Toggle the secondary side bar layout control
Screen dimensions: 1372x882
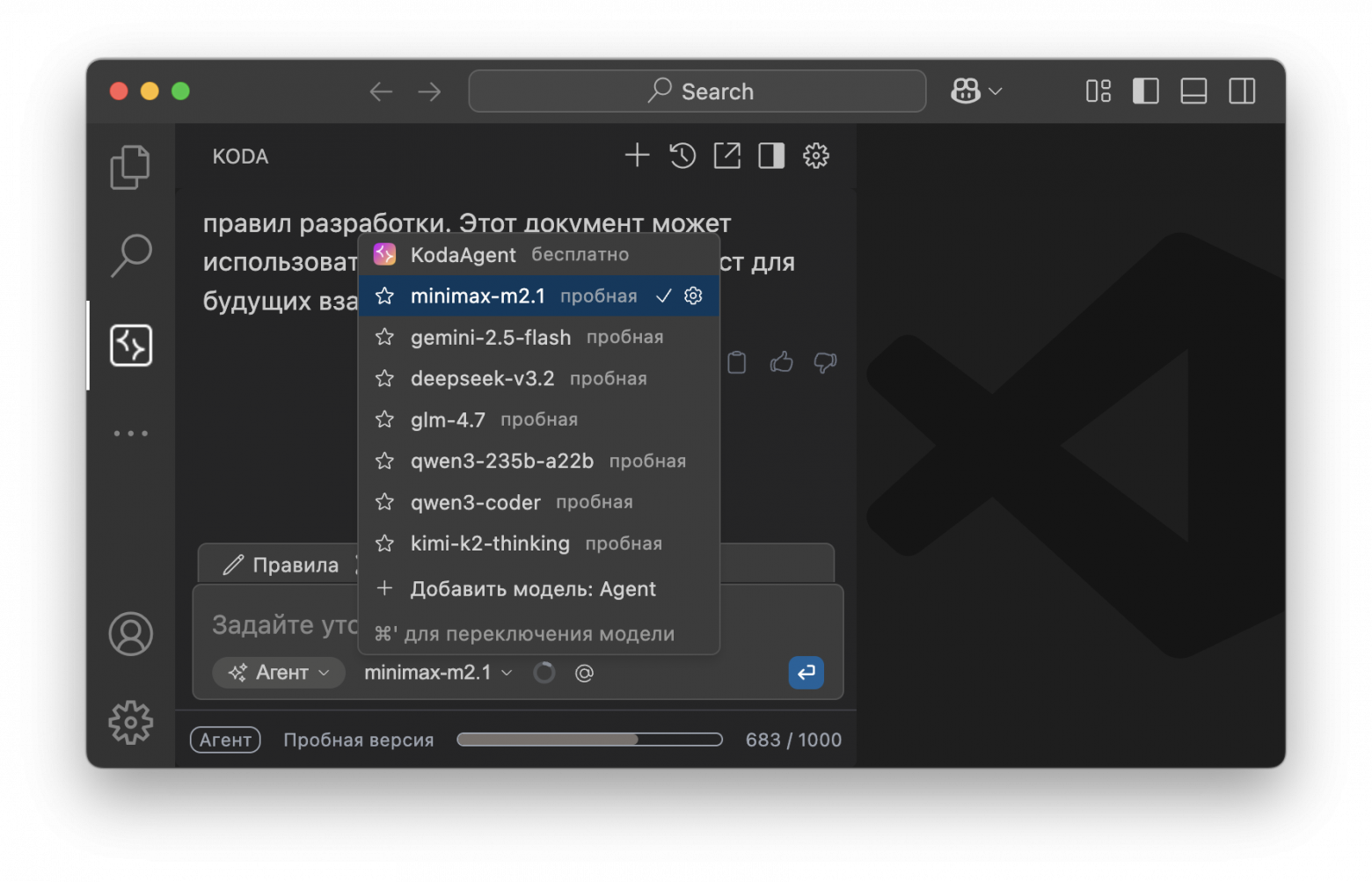pyautogui.click(x=1242, y=91)
